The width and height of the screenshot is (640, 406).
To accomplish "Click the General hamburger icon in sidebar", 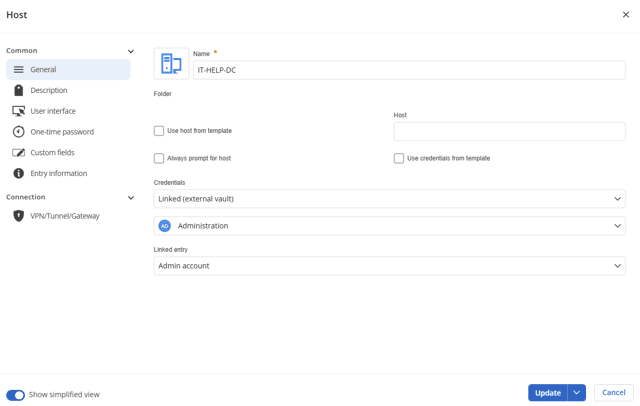I will (x=18, y=70).
